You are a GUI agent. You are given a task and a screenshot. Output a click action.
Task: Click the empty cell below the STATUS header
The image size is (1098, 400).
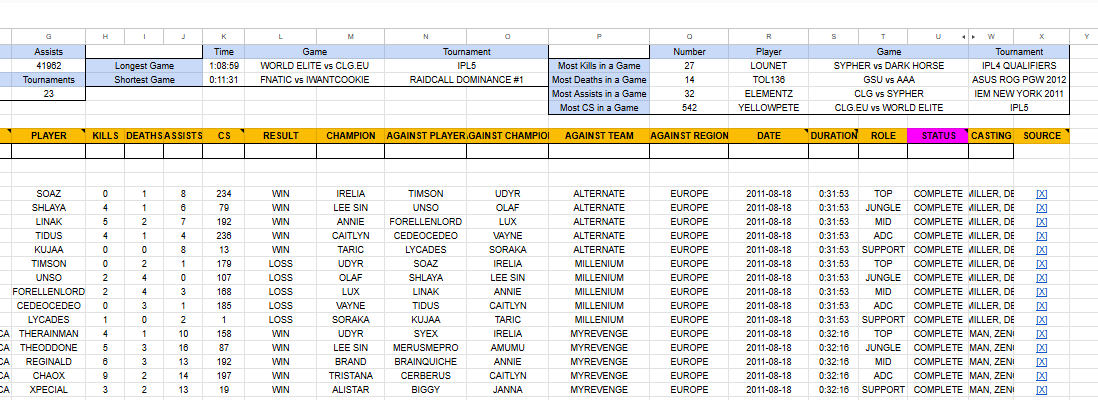(x=938, y=151)
